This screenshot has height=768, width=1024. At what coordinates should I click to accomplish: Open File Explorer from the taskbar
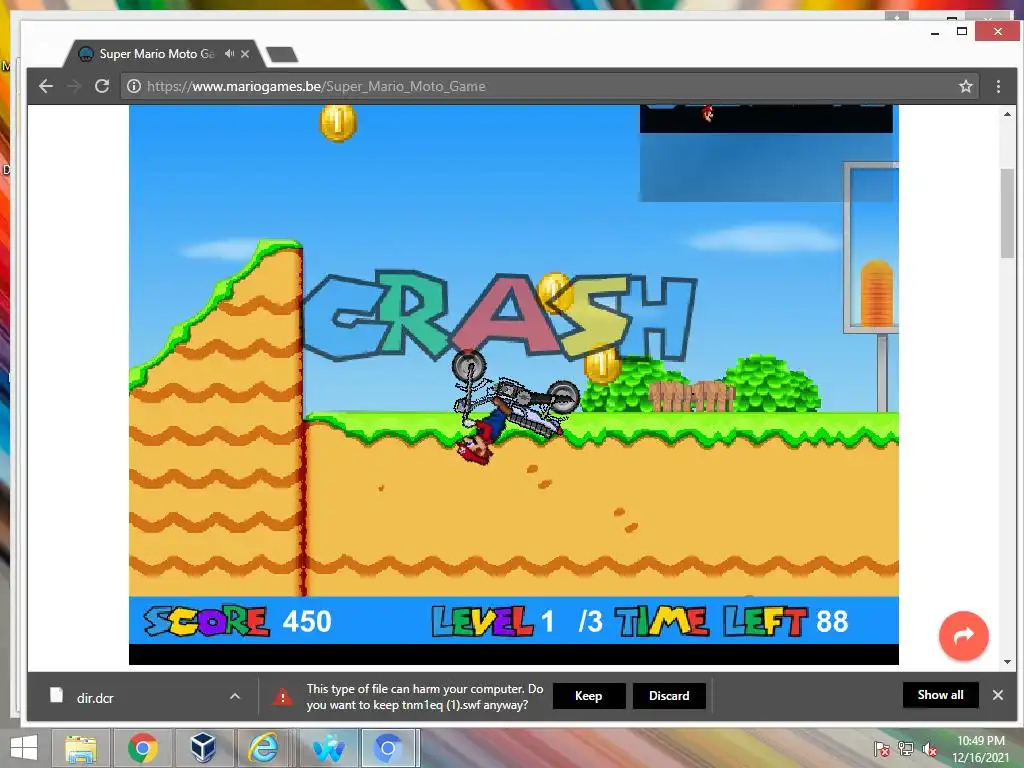(x=81, y=748)
